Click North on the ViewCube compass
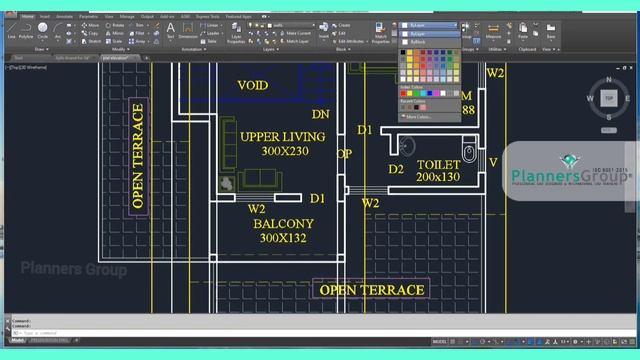The image size is (640, 360). (609, 80)
